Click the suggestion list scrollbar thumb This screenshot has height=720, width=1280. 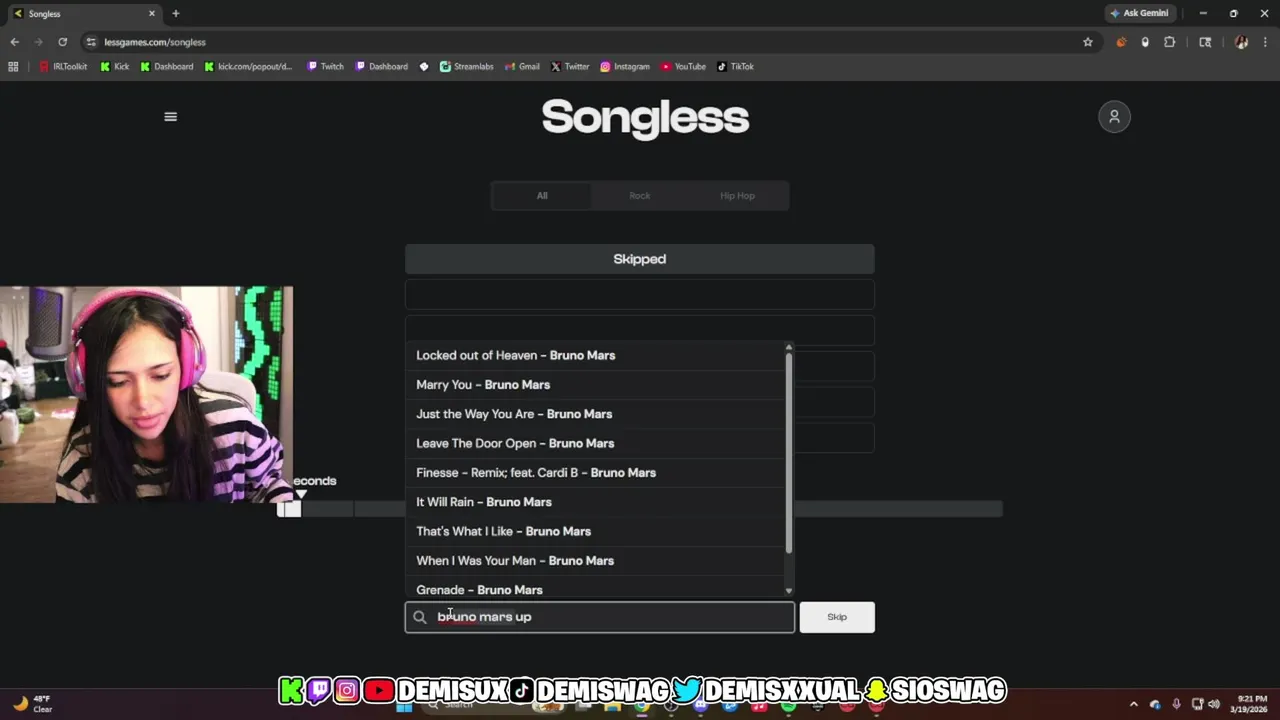tap(789, 453)
